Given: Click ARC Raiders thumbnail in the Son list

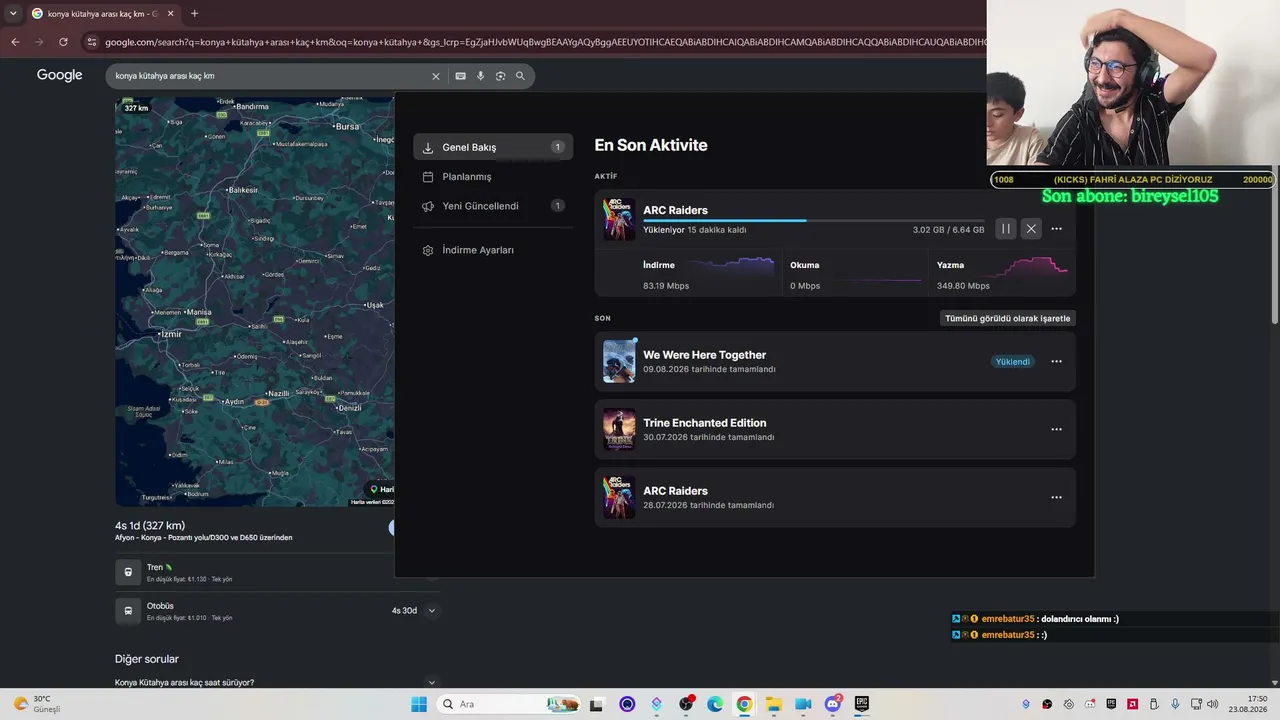Looking at the screenshot, I should pos(619,497).
